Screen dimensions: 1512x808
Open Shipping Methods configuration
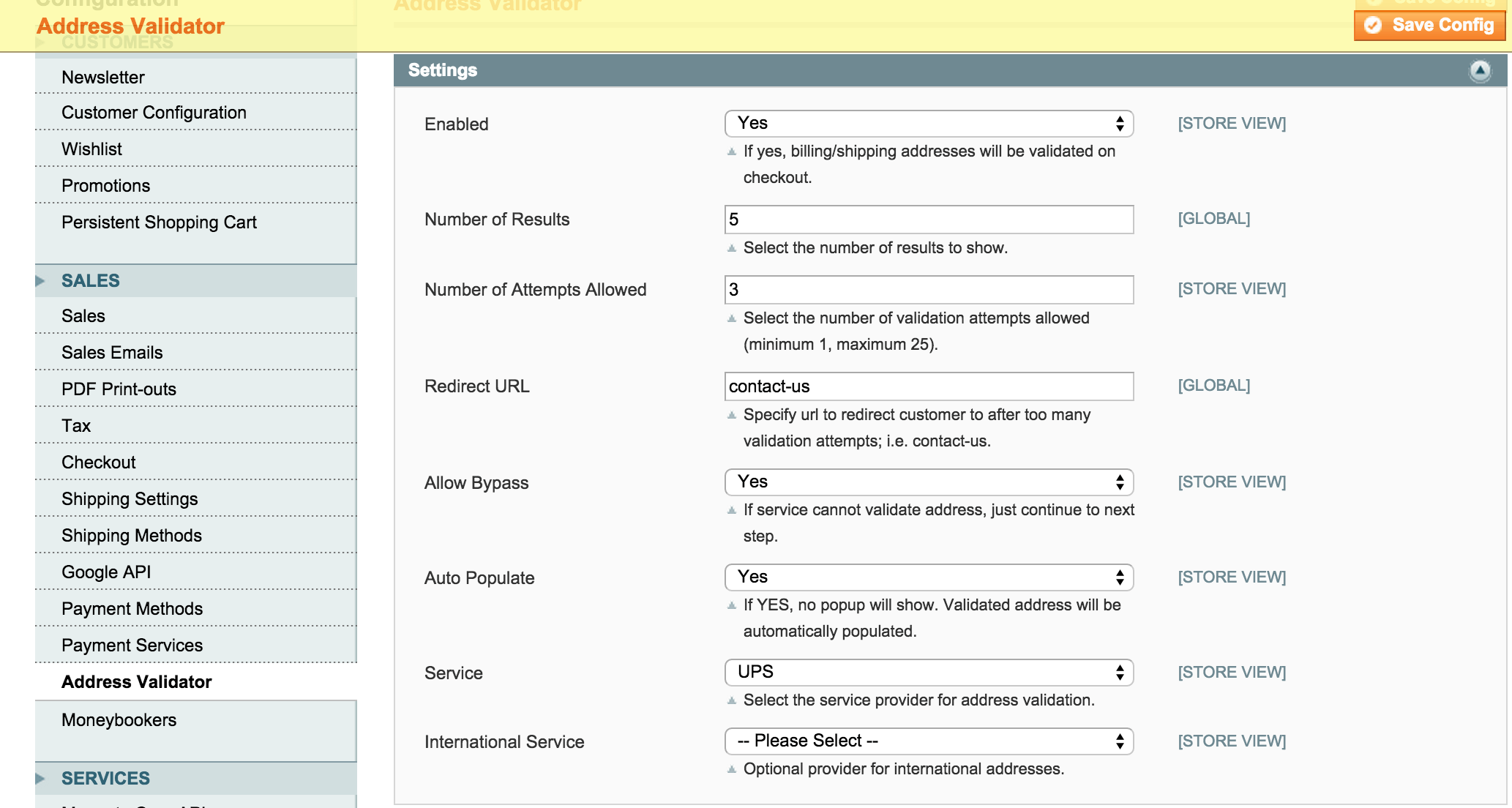[x=132, y=536]
